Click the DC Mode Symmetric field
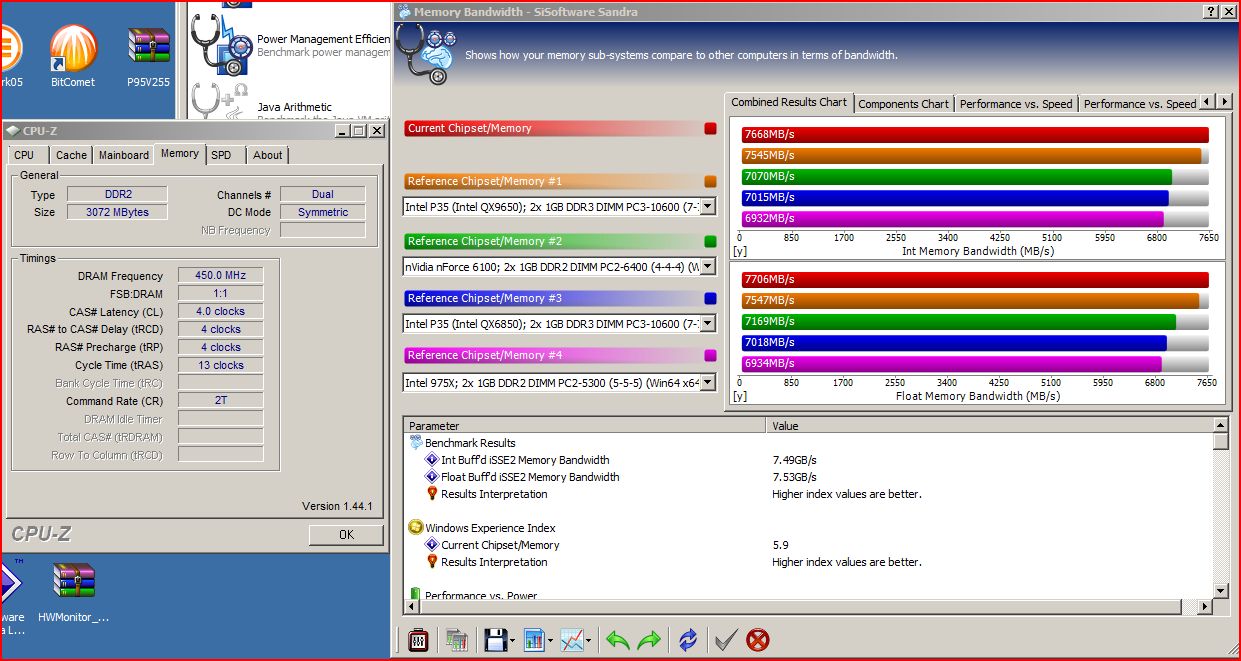The height and width of the screenshot is (661, 1241). coord(323,212)
